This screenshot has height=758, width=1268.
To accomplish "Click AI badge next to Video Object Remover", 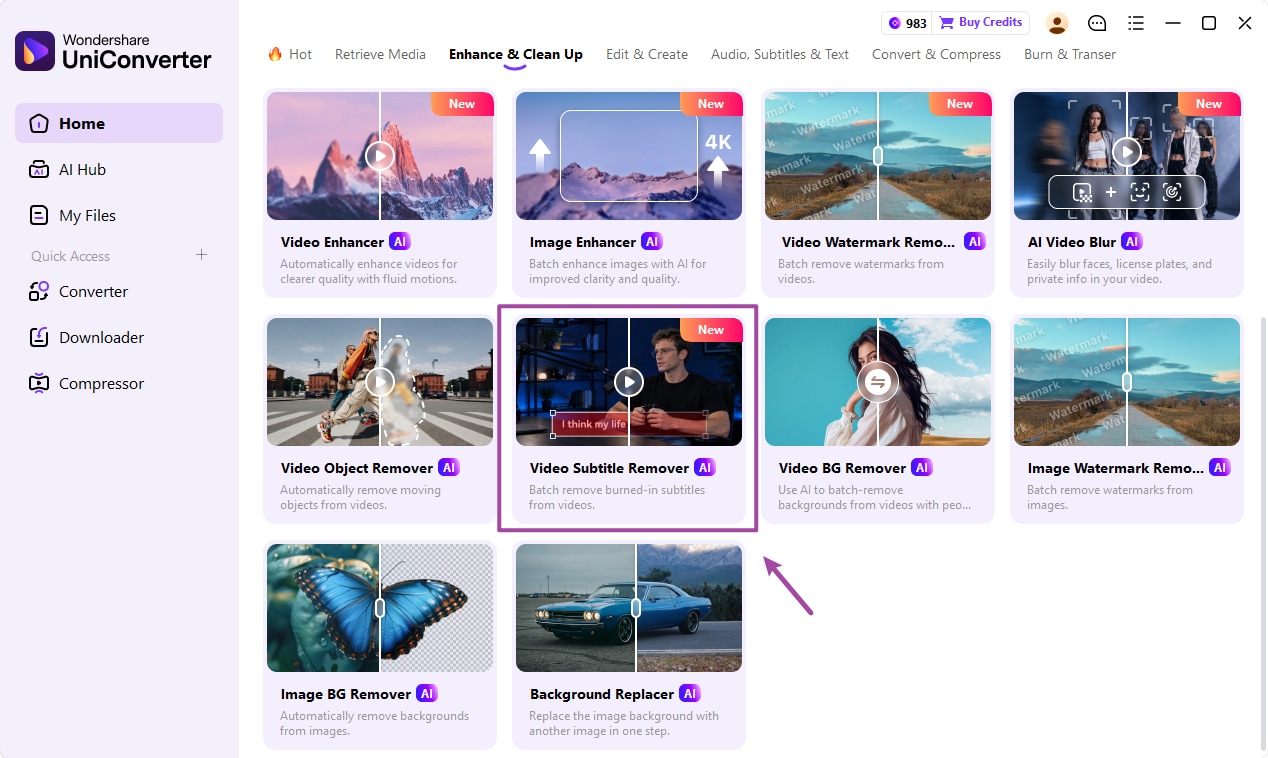I will (449, 467).
